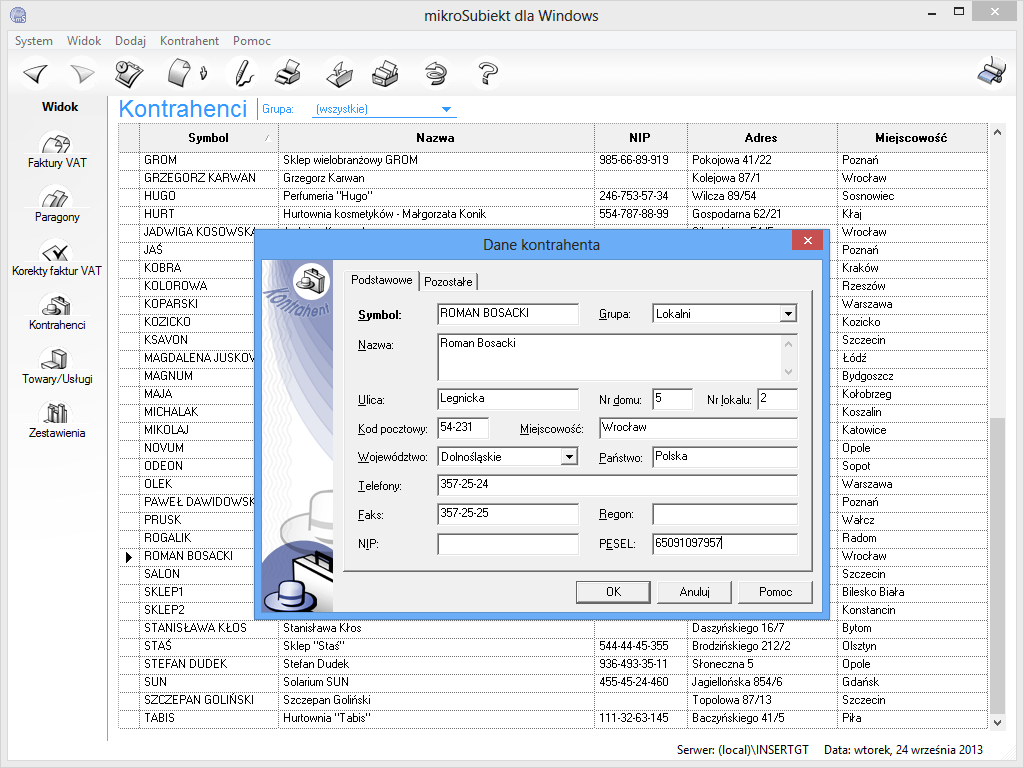This screenshot has height=768, width=1024.
Task: Open Faktury VAT from the sidebar
Action: click(57, 150)
